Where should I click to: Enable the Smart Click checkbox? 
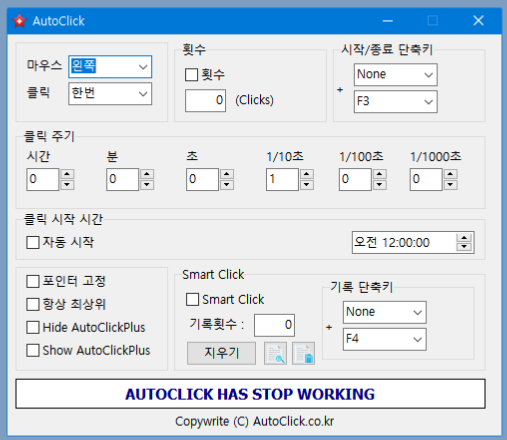coord(192,299)
